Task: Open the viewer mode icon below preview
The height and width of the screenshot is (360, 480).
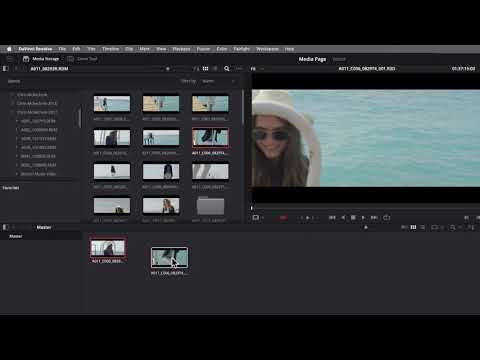Action: pyautogui.click(x=256, y=218)
